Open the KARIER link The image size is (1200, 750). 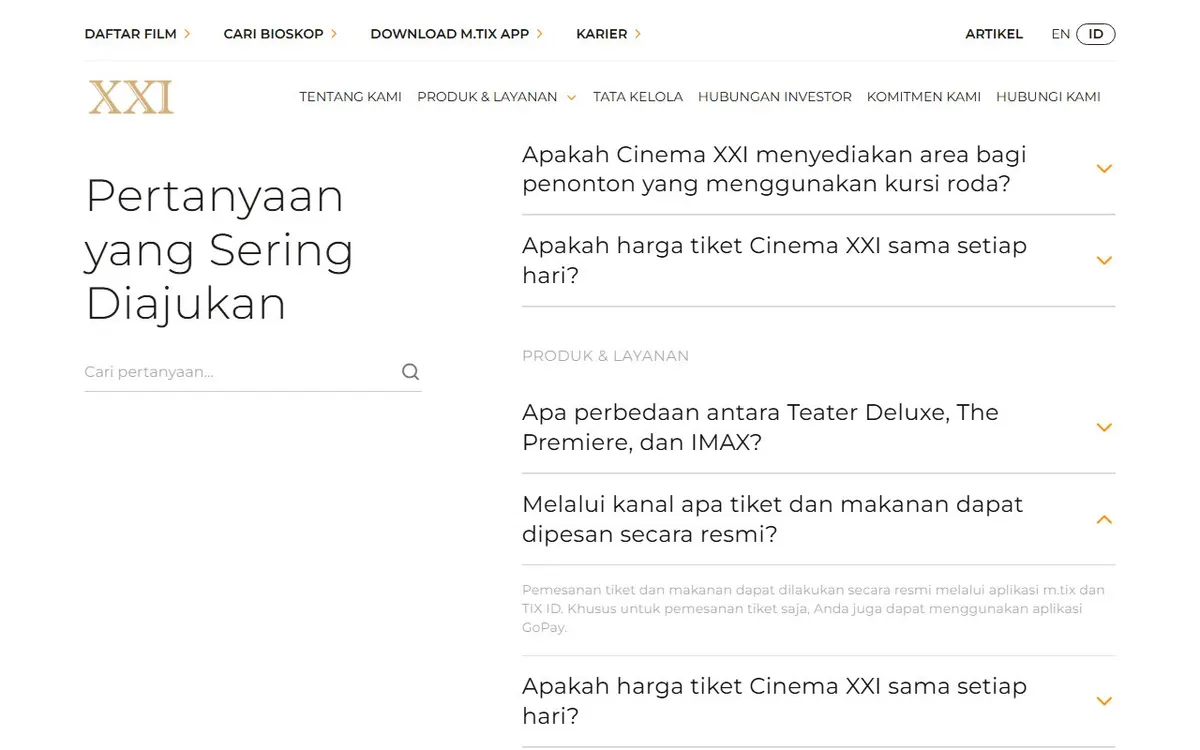(601, 34)
